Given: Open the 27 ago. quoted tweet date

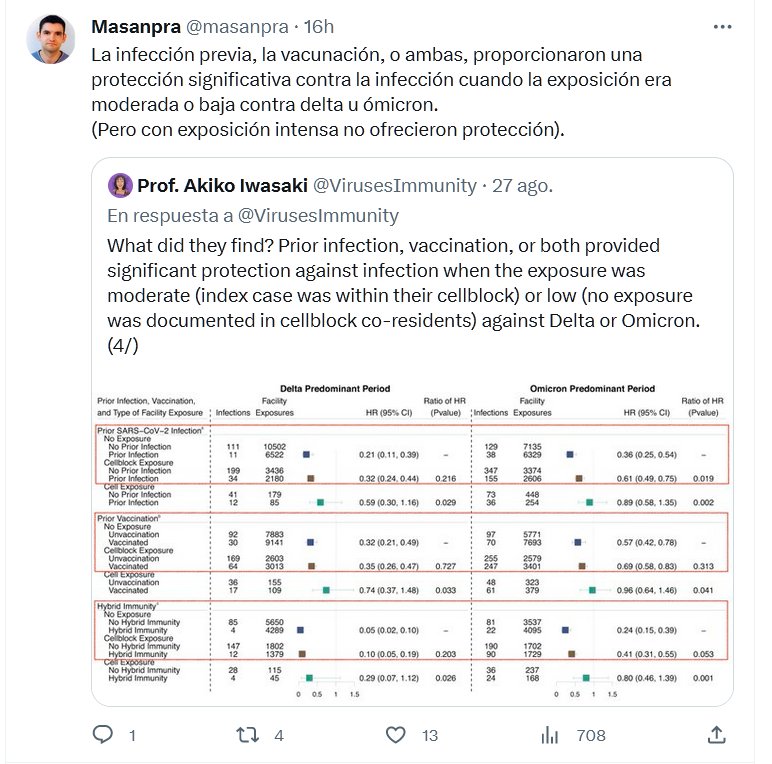Looking at the screenshot, I should (x=521, y=185).
